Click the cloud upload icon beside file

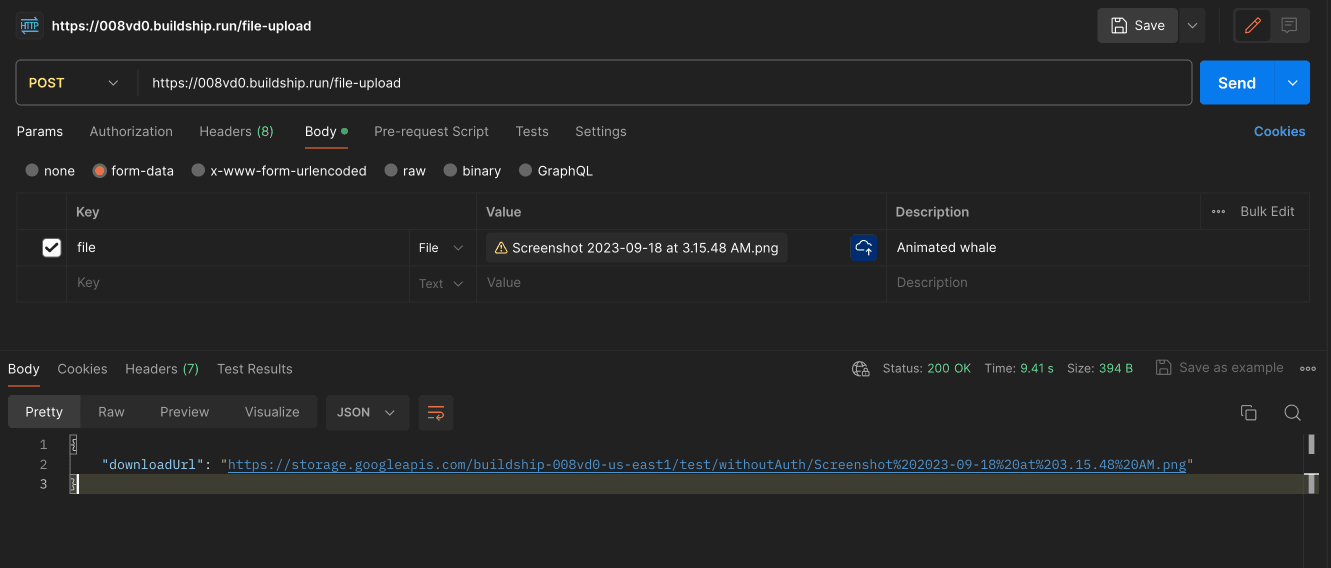click(864, 248)
